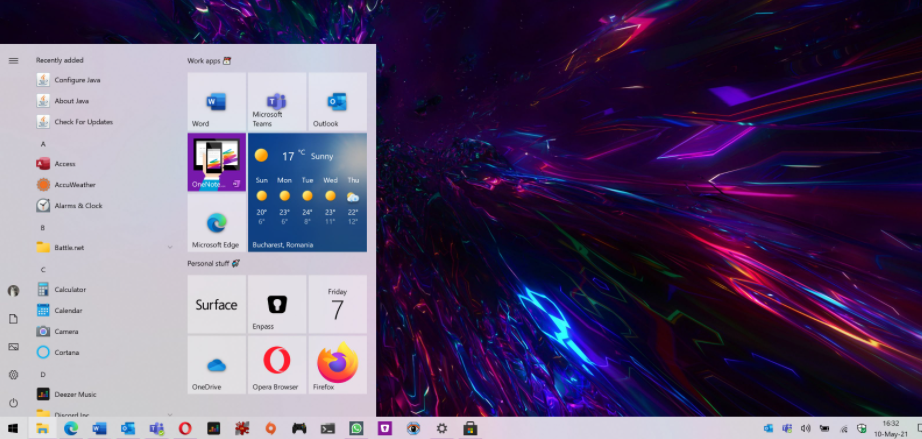Viewport: 922px width, 439px height.
Task: Open the Calendar app list entry
Action: (105, 310)
